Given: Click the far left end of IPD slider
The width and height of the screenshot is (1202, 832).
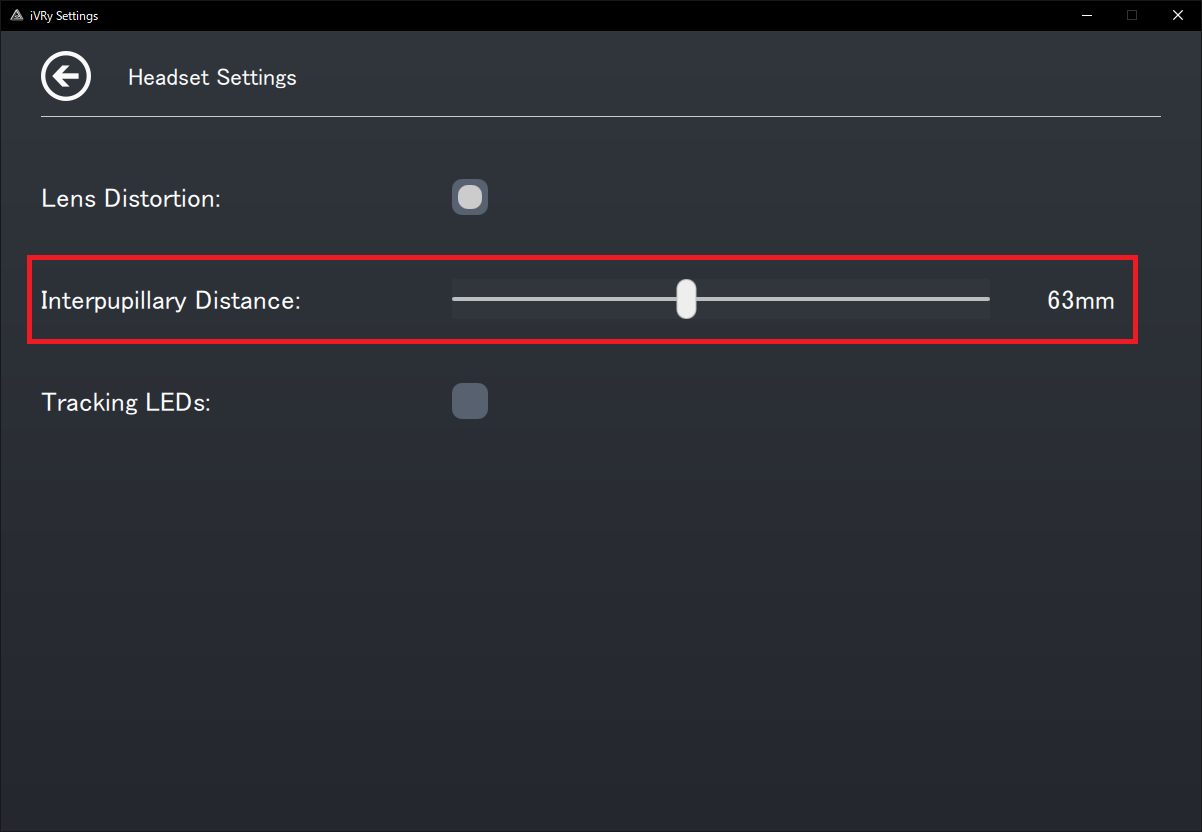Looking at the screenshot, I should [x=455, y=299].
